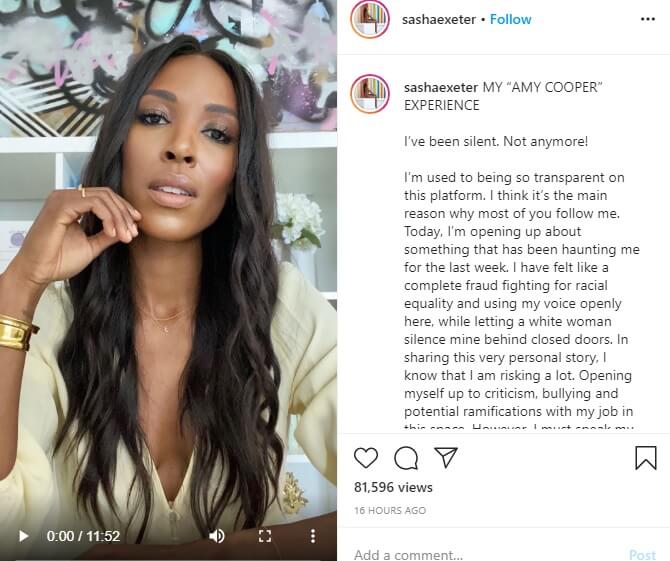View the 81,596 views count
The height and width of the screenshot is (561, 670).
(393, 487)
